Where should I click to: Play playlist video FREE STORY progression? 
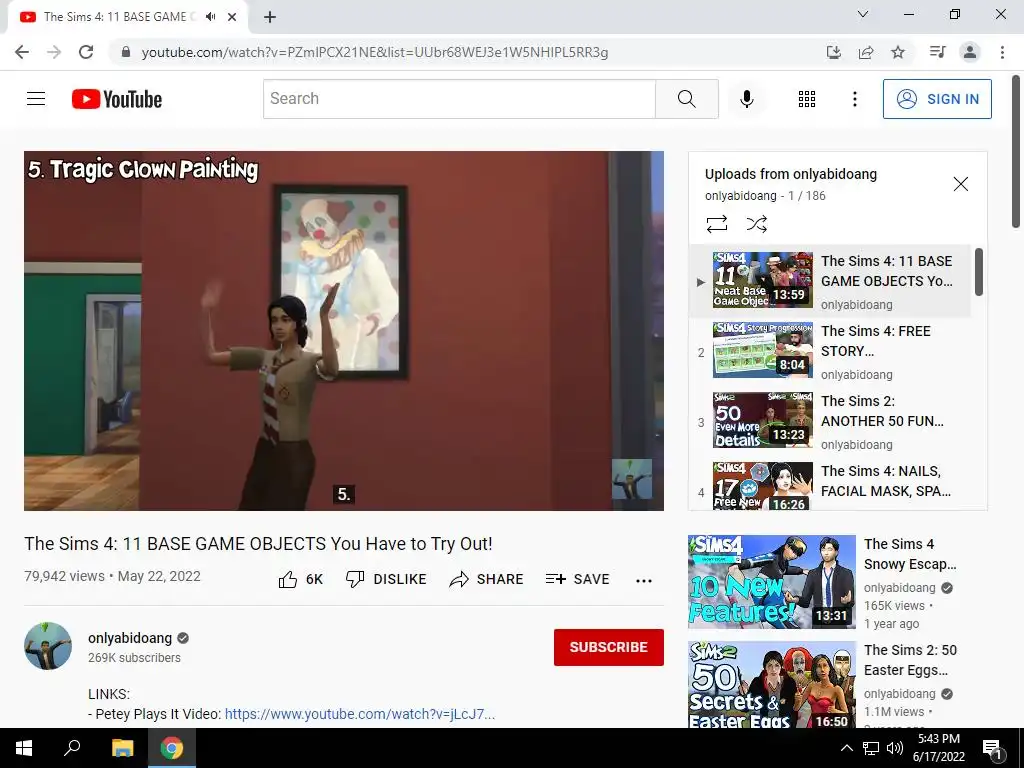[830, 351]
